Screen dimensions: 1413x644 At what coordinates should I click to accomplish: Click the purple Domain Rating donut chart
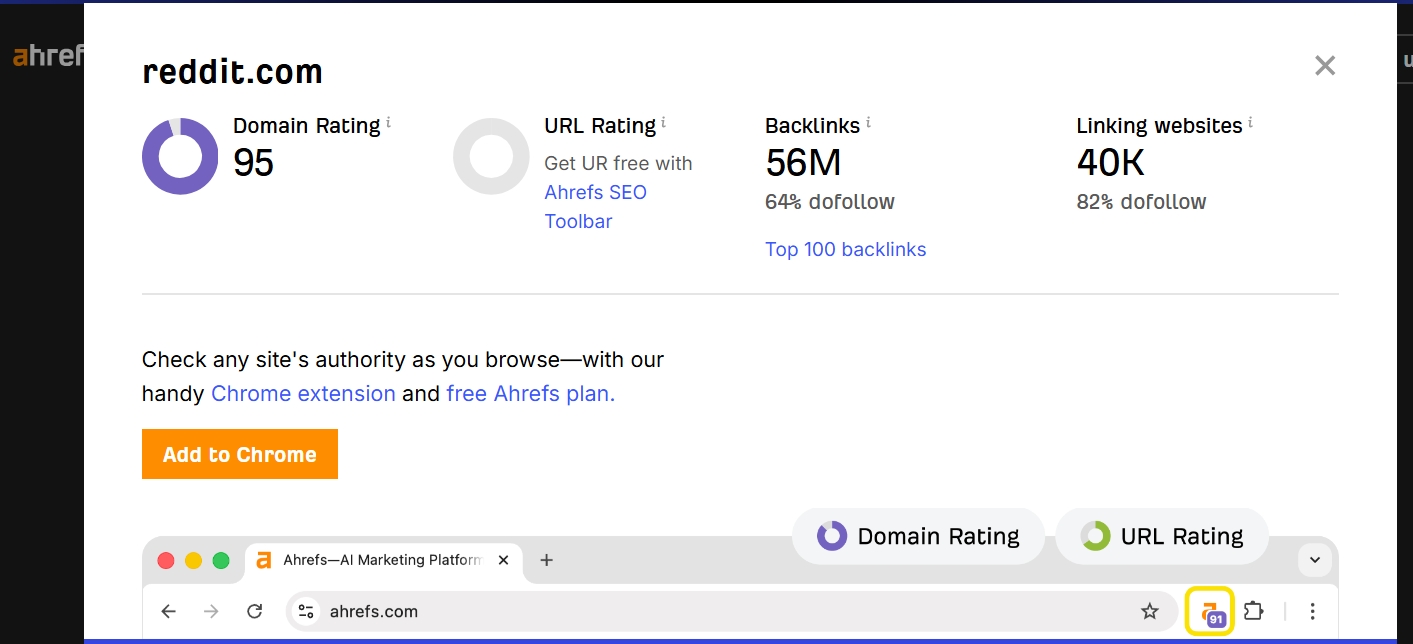(180, 156)
